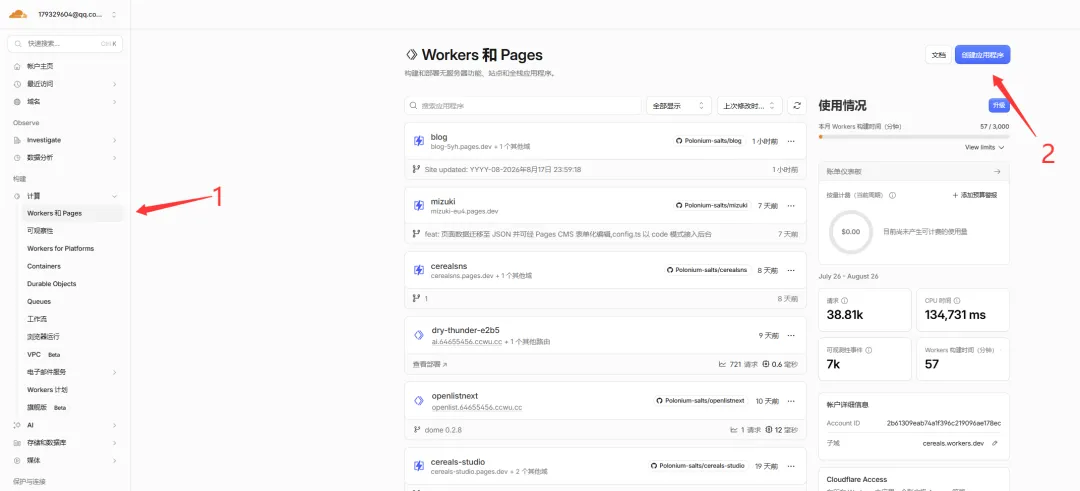Open the mizuki project
The height and width of the screenshot is (491, 1080).
tap(443, 201)
